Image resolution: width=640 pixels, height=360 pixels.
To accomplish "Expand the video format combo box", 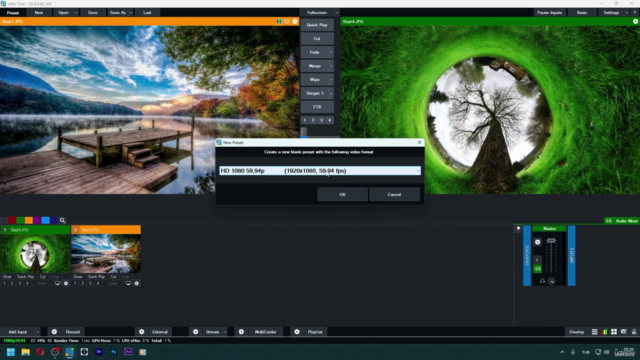I will point(417,171).
